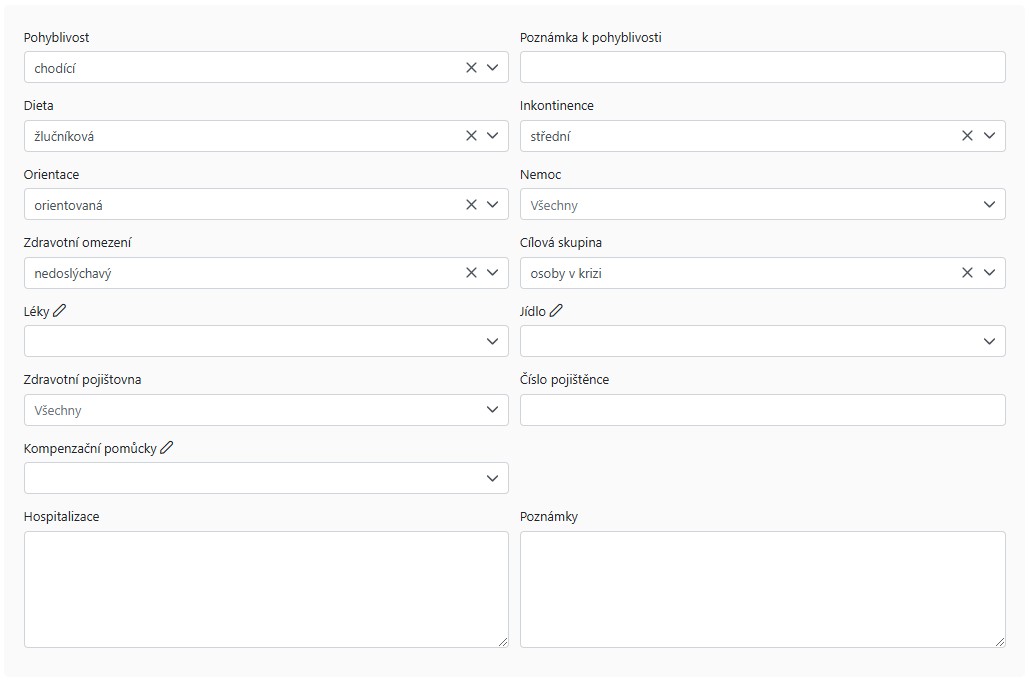Focus the Číslo pojištěnce field

point(763,410)
